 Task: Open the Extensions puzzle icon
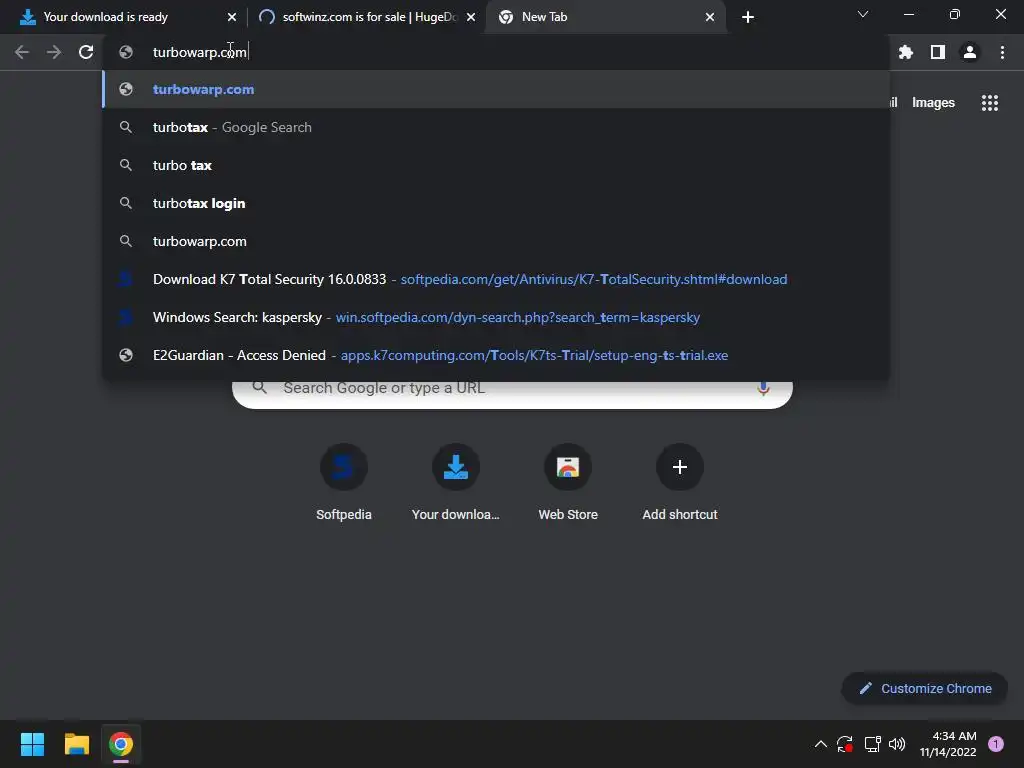[x=905, y=52]
